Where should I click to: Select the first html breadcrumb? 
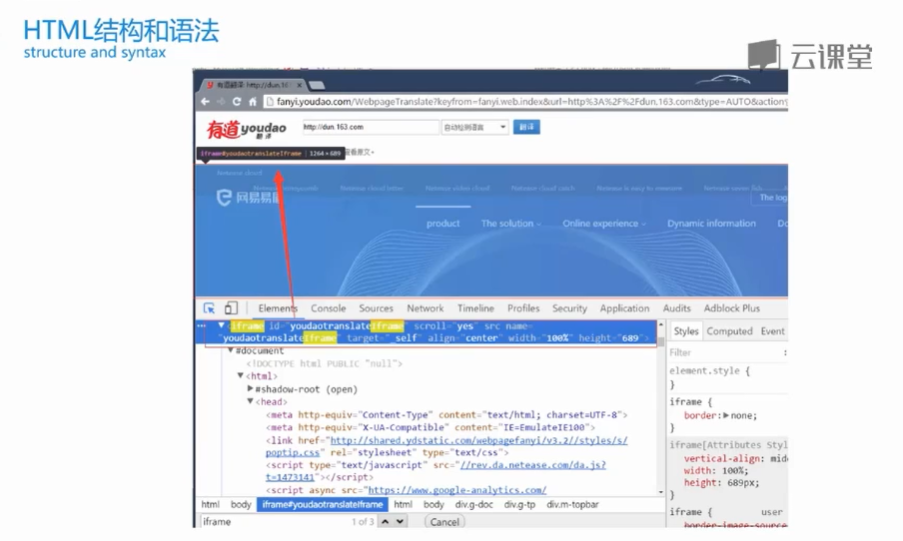[x=210, y=505]
